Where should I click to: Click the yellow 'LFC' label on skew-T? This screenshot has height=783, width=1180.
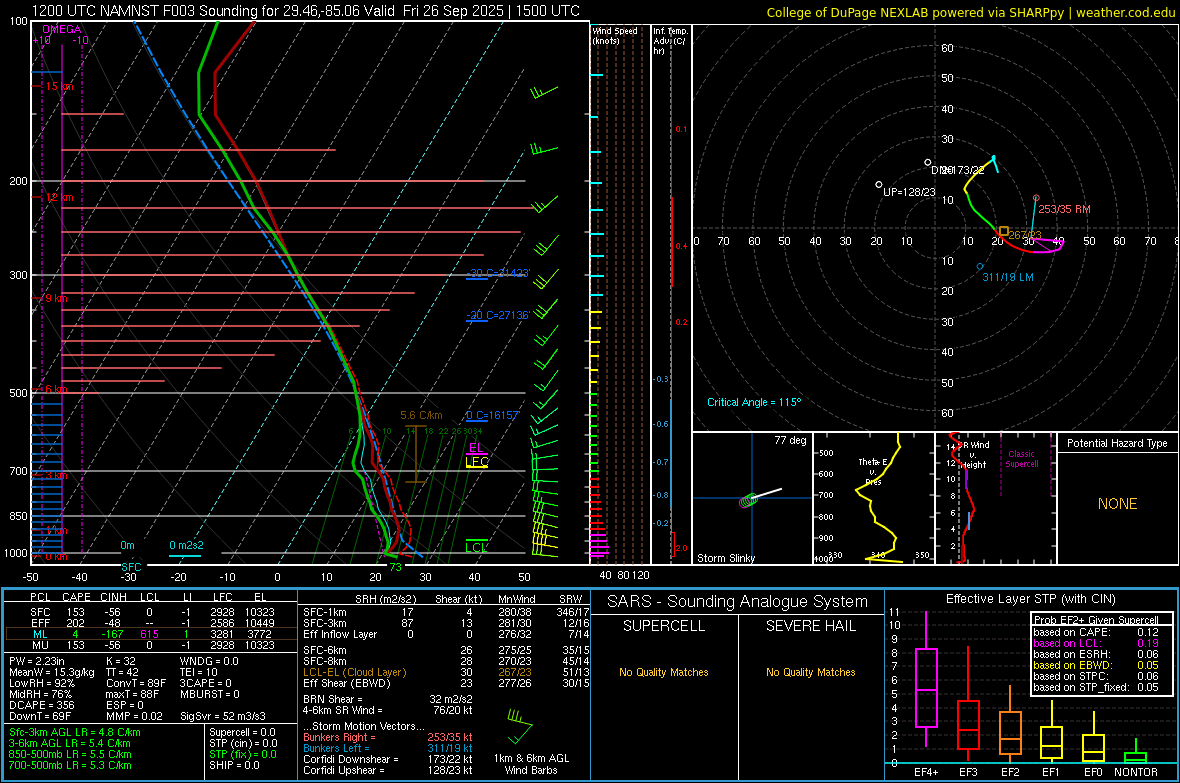(x=477, y=462)
